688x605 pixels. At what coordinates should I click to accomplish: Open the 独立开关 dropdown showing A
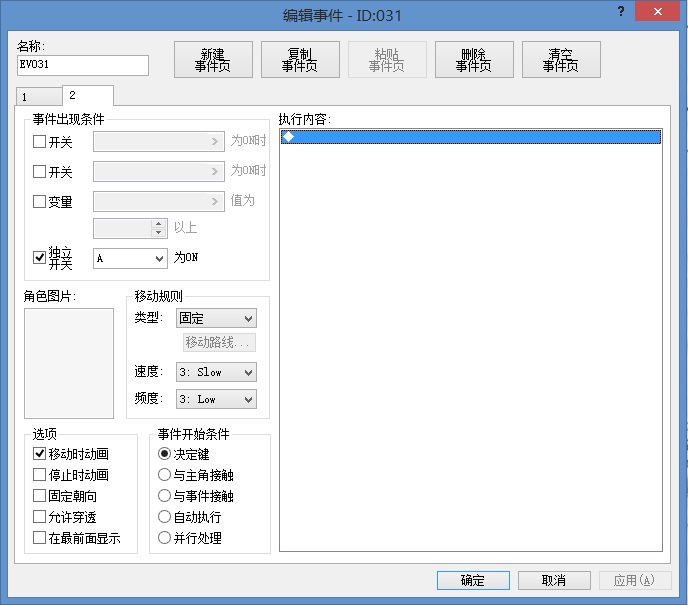coord(130,258)
